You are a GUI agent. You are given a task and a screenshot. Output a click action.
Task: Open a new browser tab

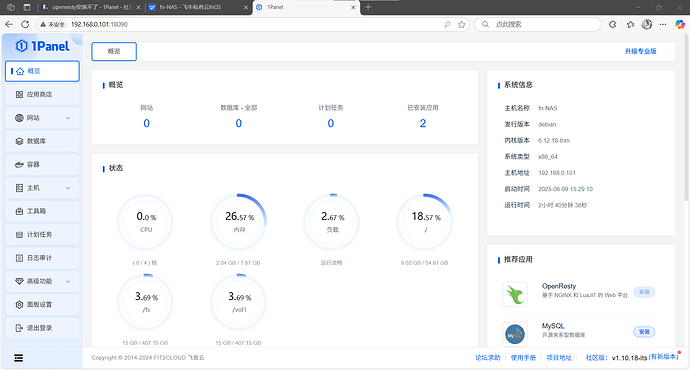coord(368,7)
